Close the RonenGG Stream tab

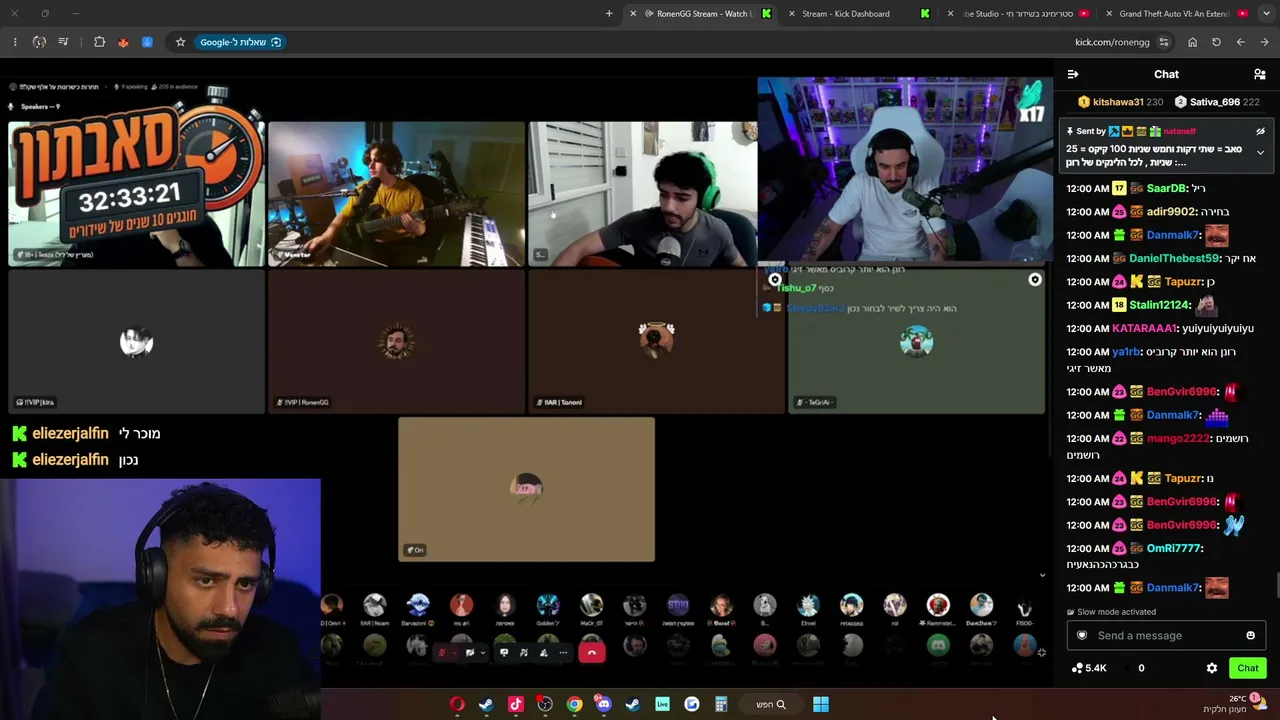[633, 14]
